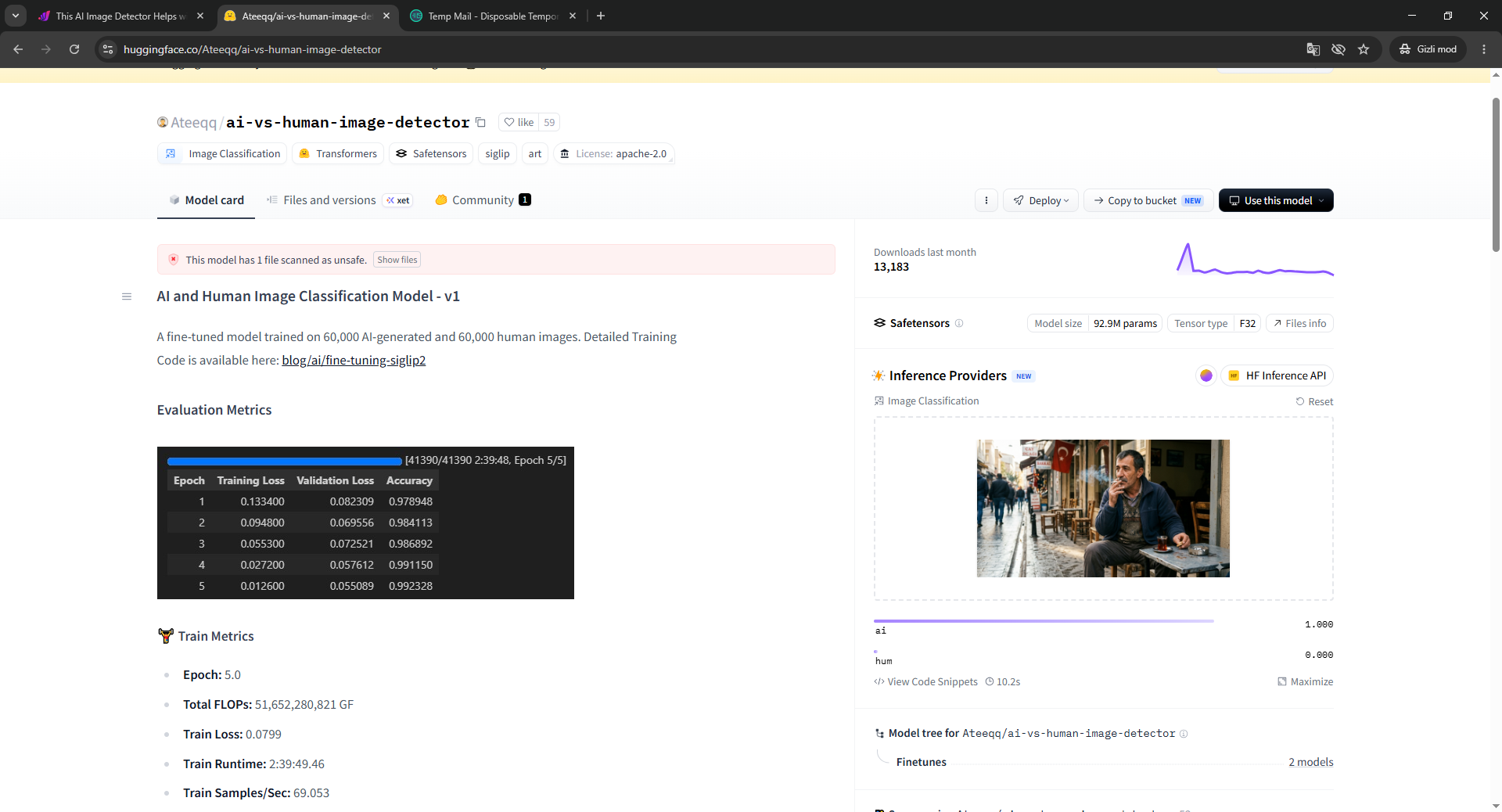Click the Image Classification widget label

[927, 401]
